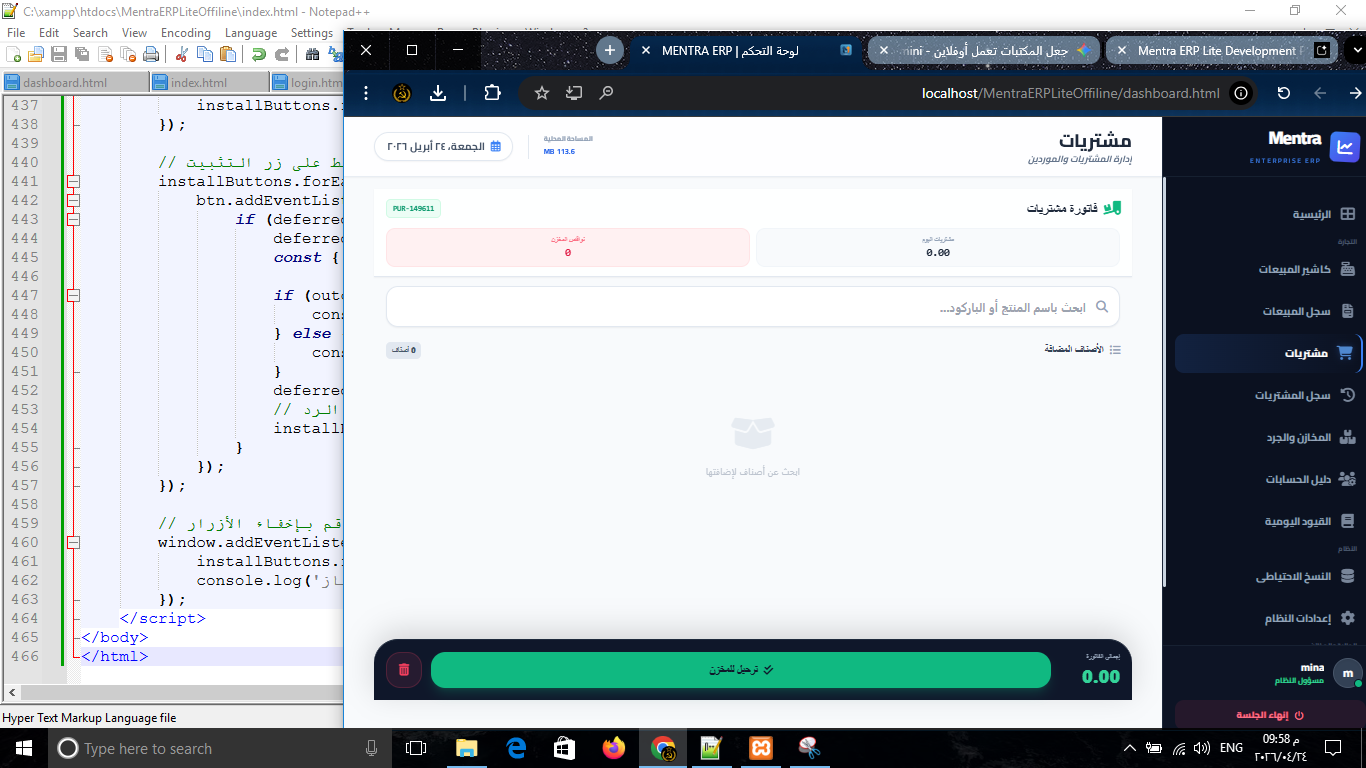Click the Save icon in Notepad++ toolbar
Image resolution: width=1366 pixels, height=768 pixels.
[x=58, y=54]
